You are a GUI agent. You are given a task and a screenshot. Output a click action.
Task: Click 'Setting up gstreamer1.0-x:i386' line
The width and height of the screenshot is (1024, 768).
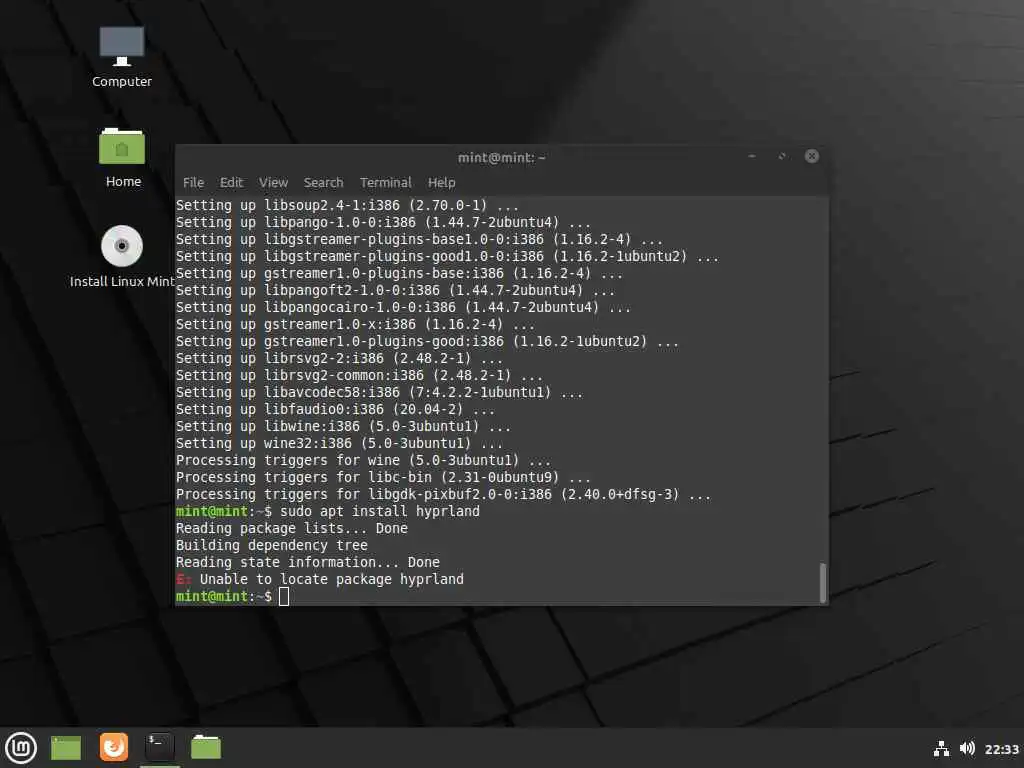coord(355,325)
